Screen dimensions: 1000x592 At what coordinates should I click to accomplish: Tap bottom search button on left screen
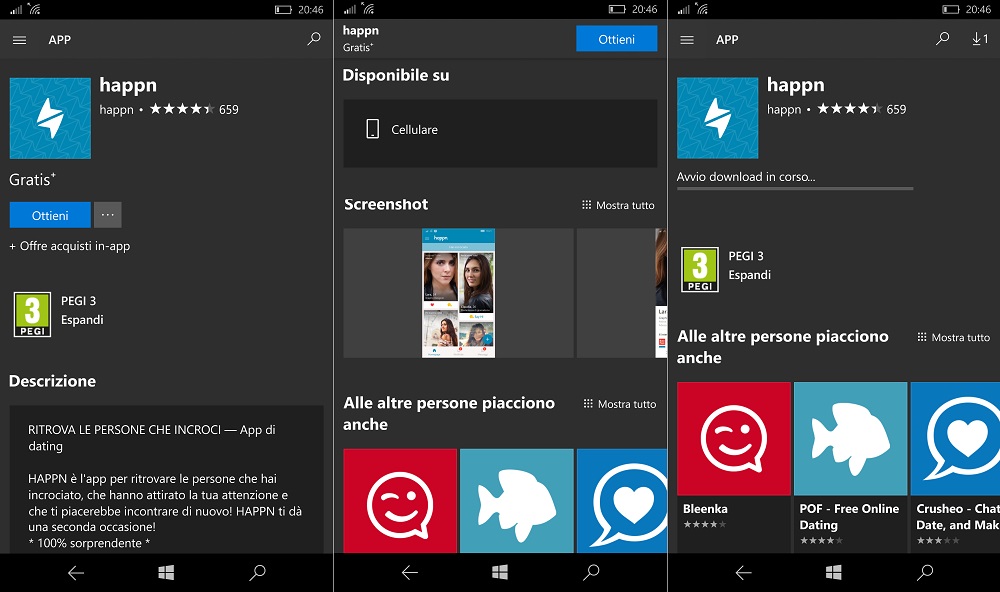coord(257,572)
